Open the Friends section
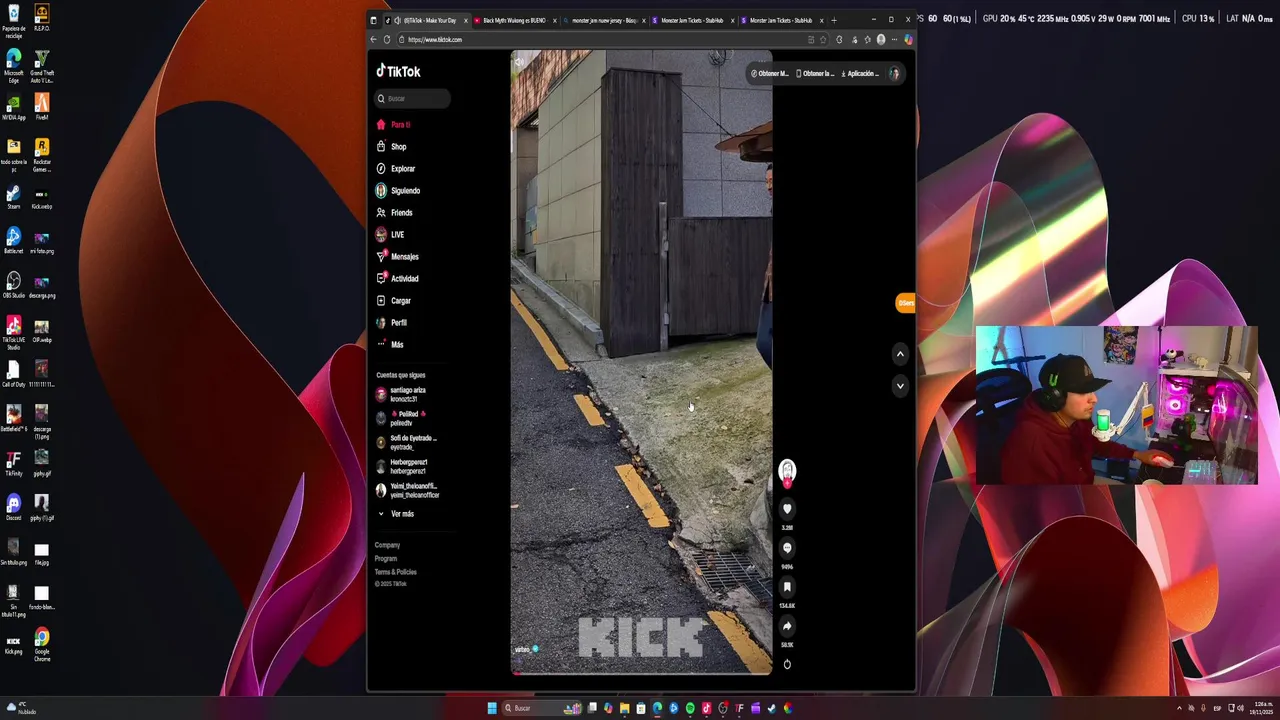 (394, 213)
